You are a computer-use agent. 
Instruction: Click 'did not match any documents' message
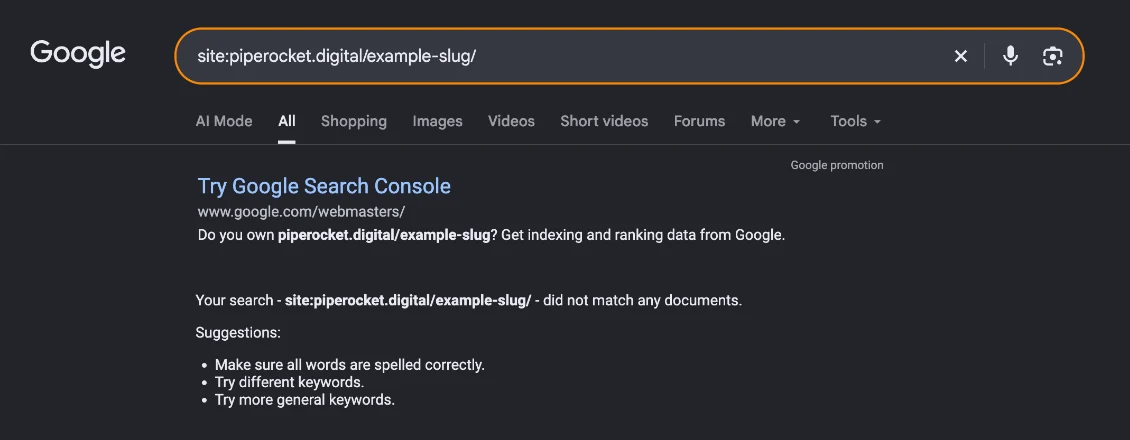click(468, 300)
